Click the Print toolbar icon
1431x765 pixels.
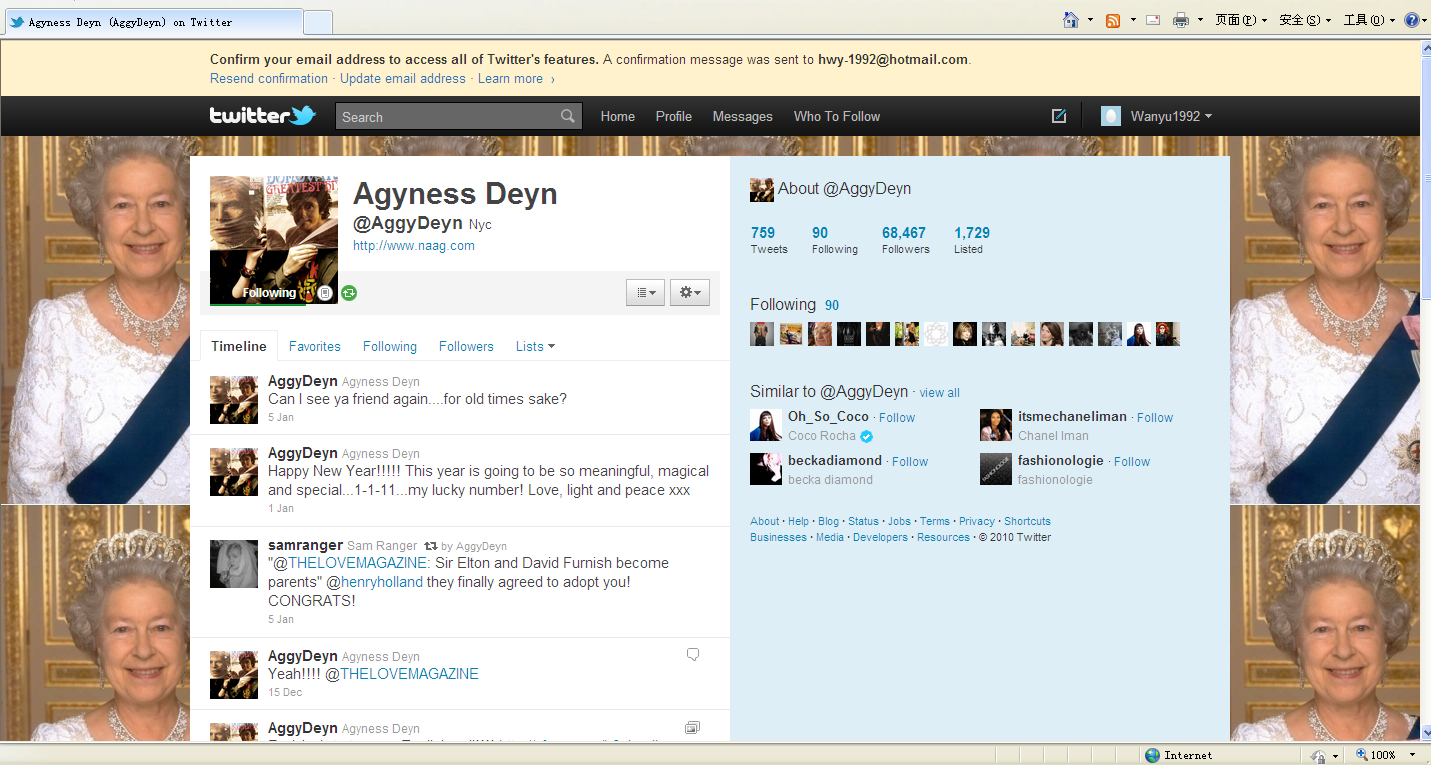pyautogui.click(x=1181, y=20)
